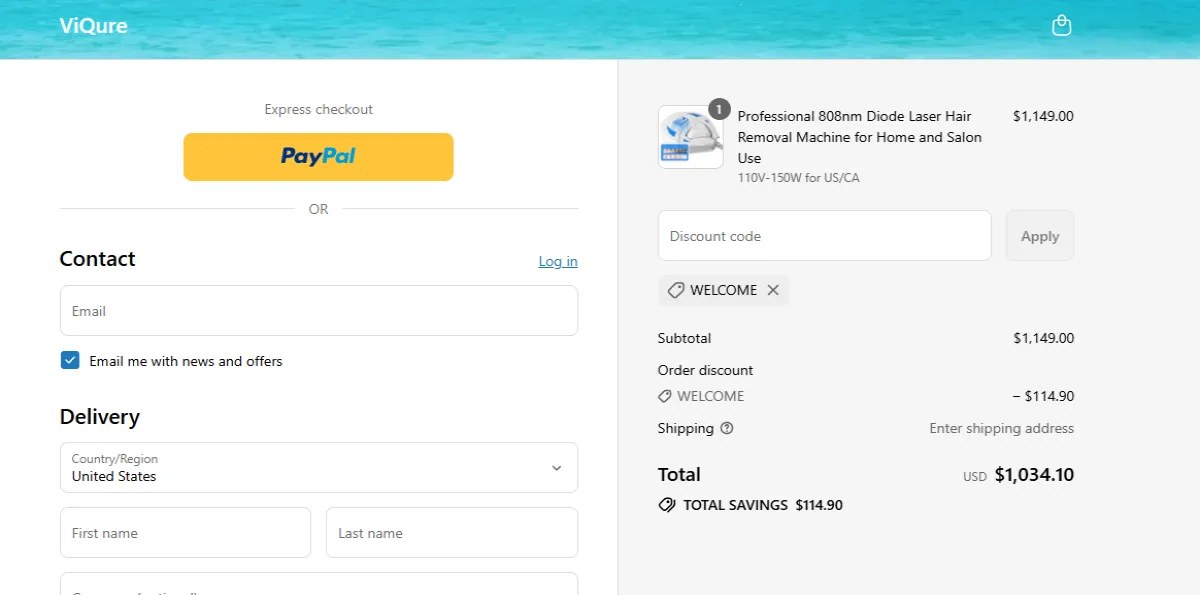Click into the Email input field
1200x595 pixels.
point(318,310)
